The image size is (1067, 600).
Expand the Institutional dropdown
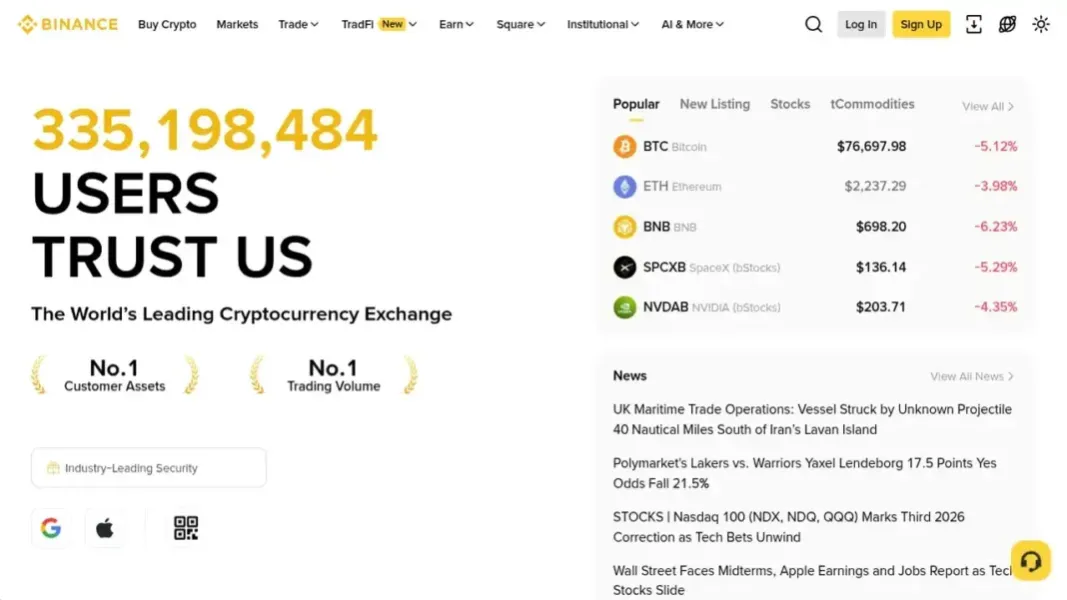click(x=603, y=24)
